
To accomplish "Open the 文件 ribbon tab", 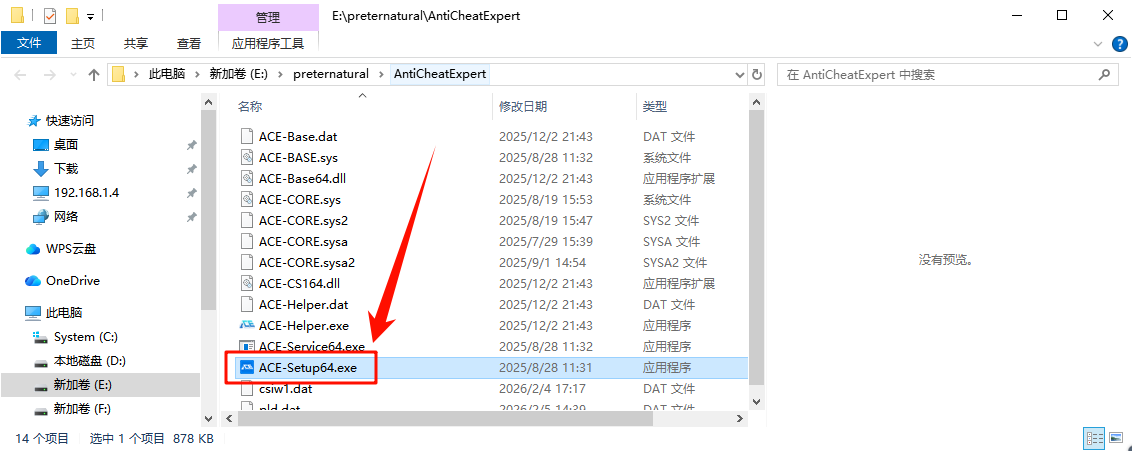I will click(x=29, y=43).
